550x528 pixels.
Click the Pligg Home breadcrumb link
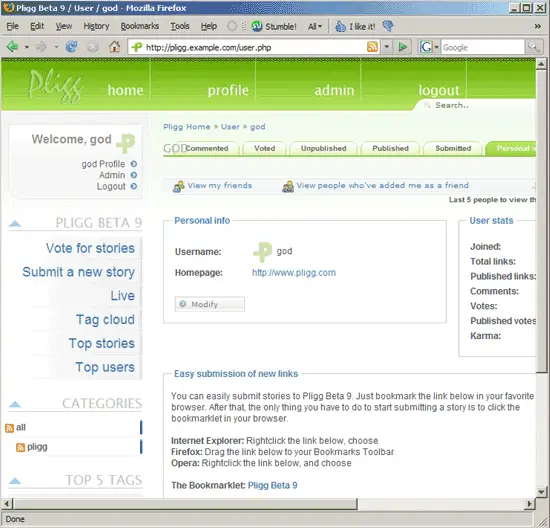click(187, 127)
